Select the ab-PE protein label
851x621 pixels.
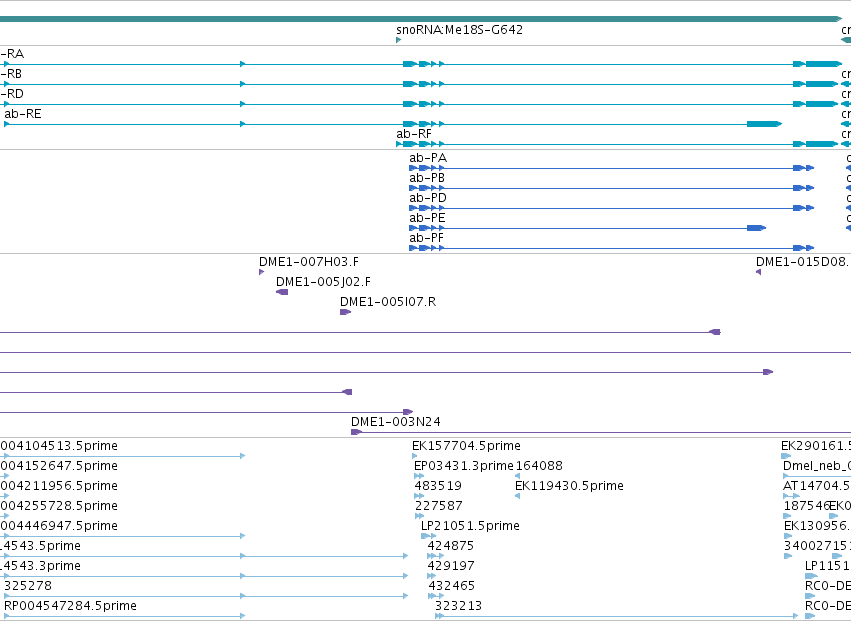click(427, 218)
